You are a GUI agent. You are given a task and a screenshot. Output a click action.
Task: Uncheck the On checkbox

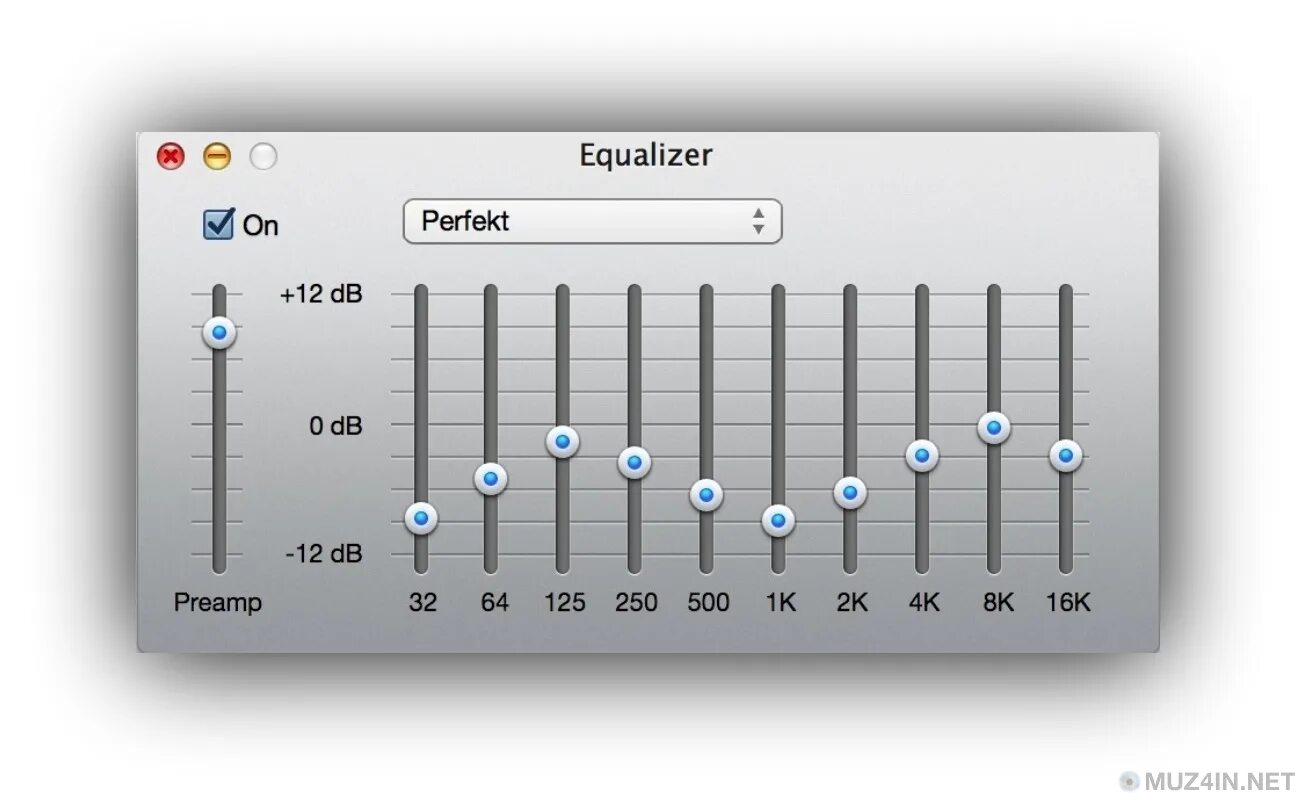[218, 224]
